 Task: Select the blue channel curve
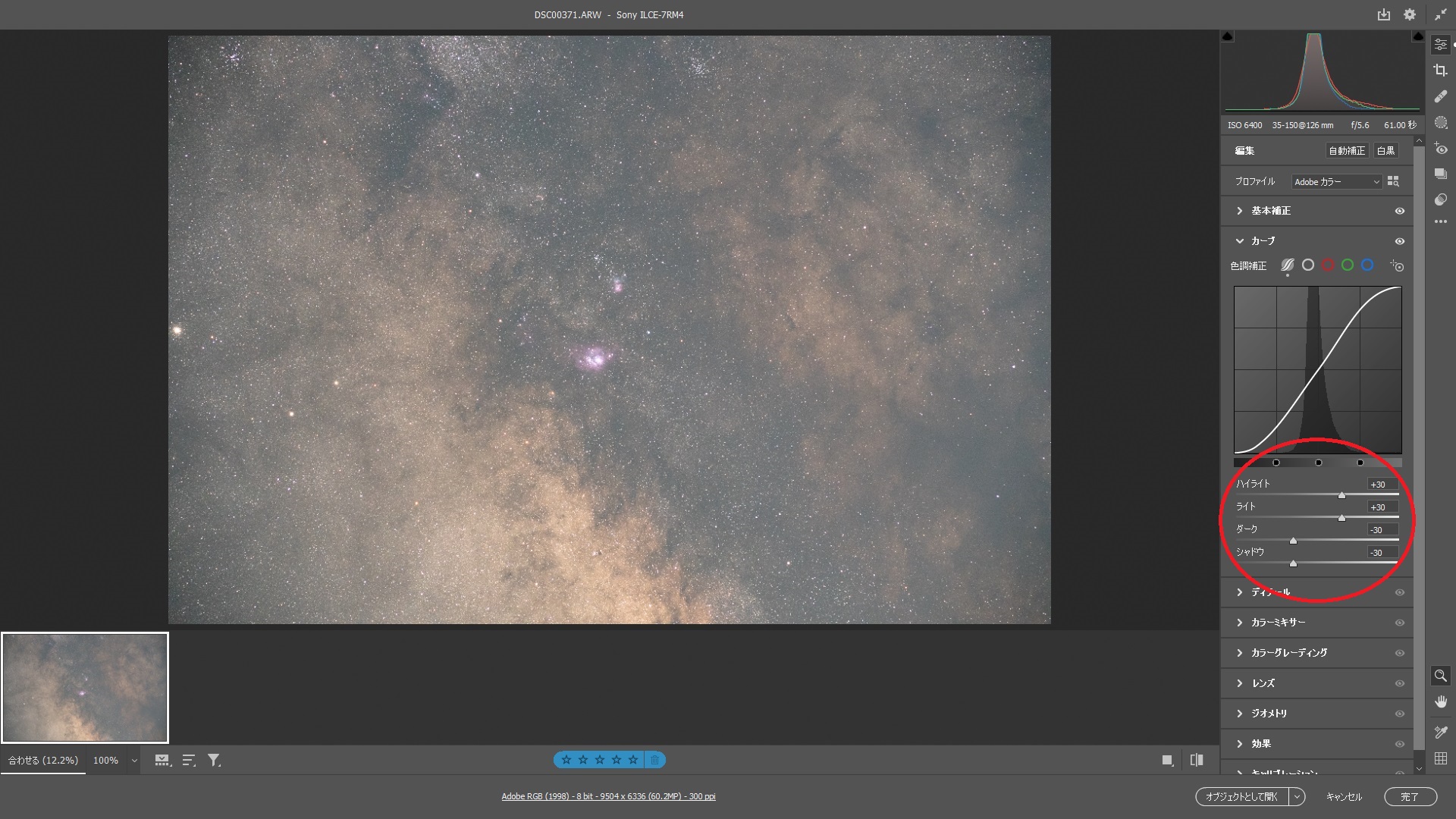1367,265
